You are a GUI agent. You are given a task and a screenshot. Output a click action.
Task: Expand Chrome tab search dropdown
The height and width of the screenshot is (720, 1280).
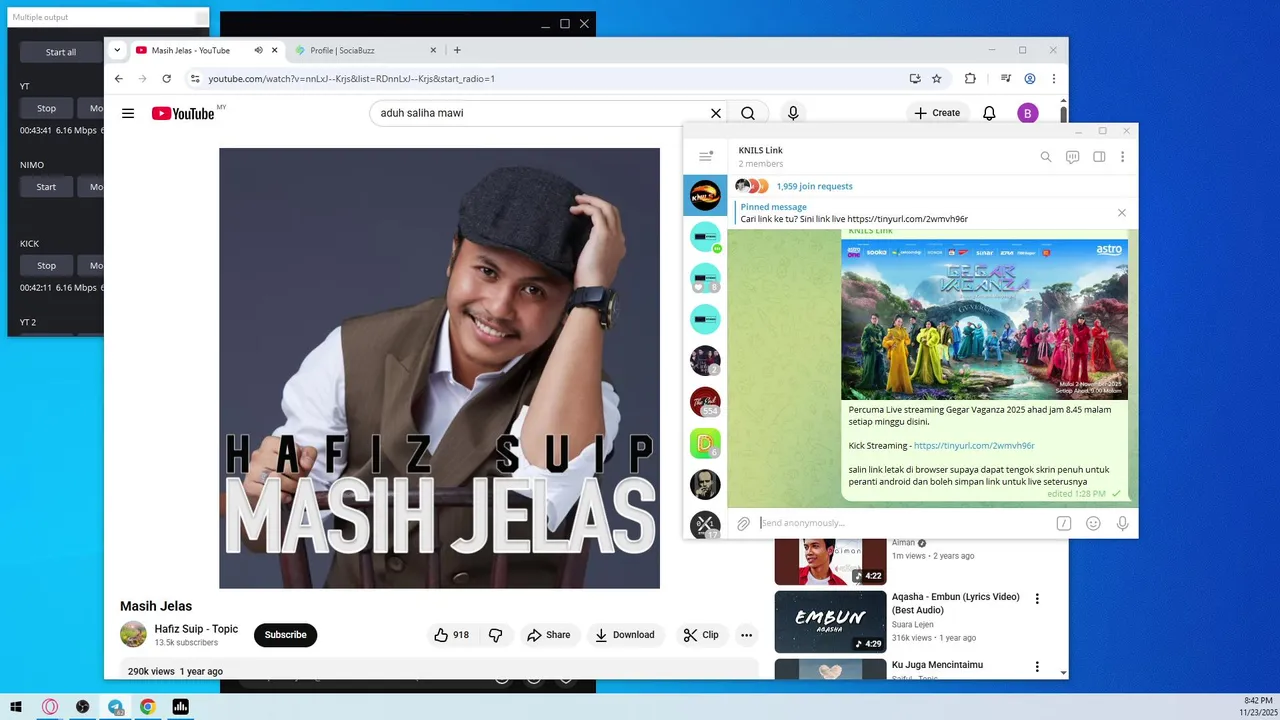click(x=117, y=50)
